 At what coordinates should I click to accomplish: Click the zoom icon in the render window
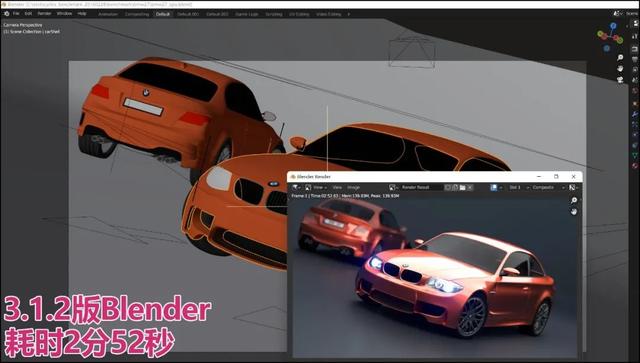tap(574, 200)
